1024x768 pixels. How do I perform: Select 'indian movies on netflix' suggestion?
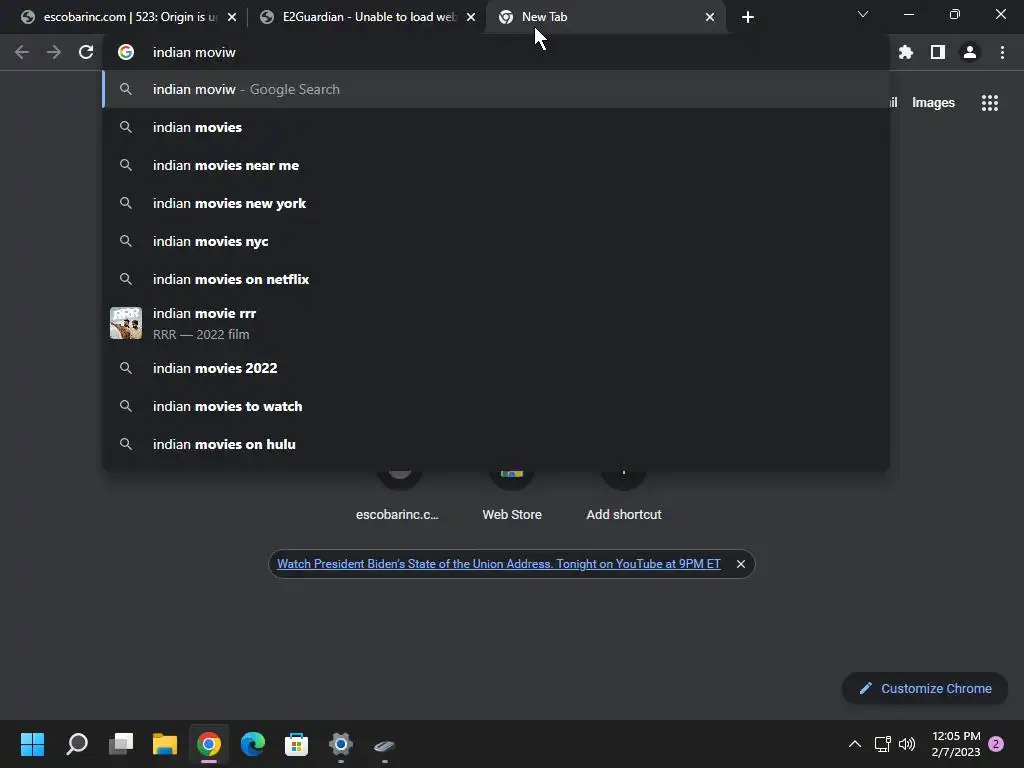[x=496, y=279]
